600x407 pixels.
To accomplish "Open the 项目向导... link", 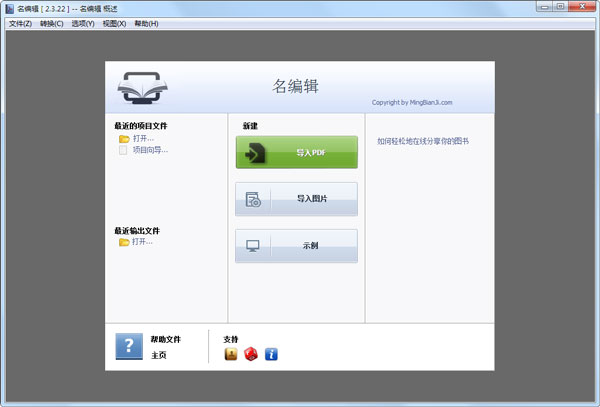I will tap(150, 150).
